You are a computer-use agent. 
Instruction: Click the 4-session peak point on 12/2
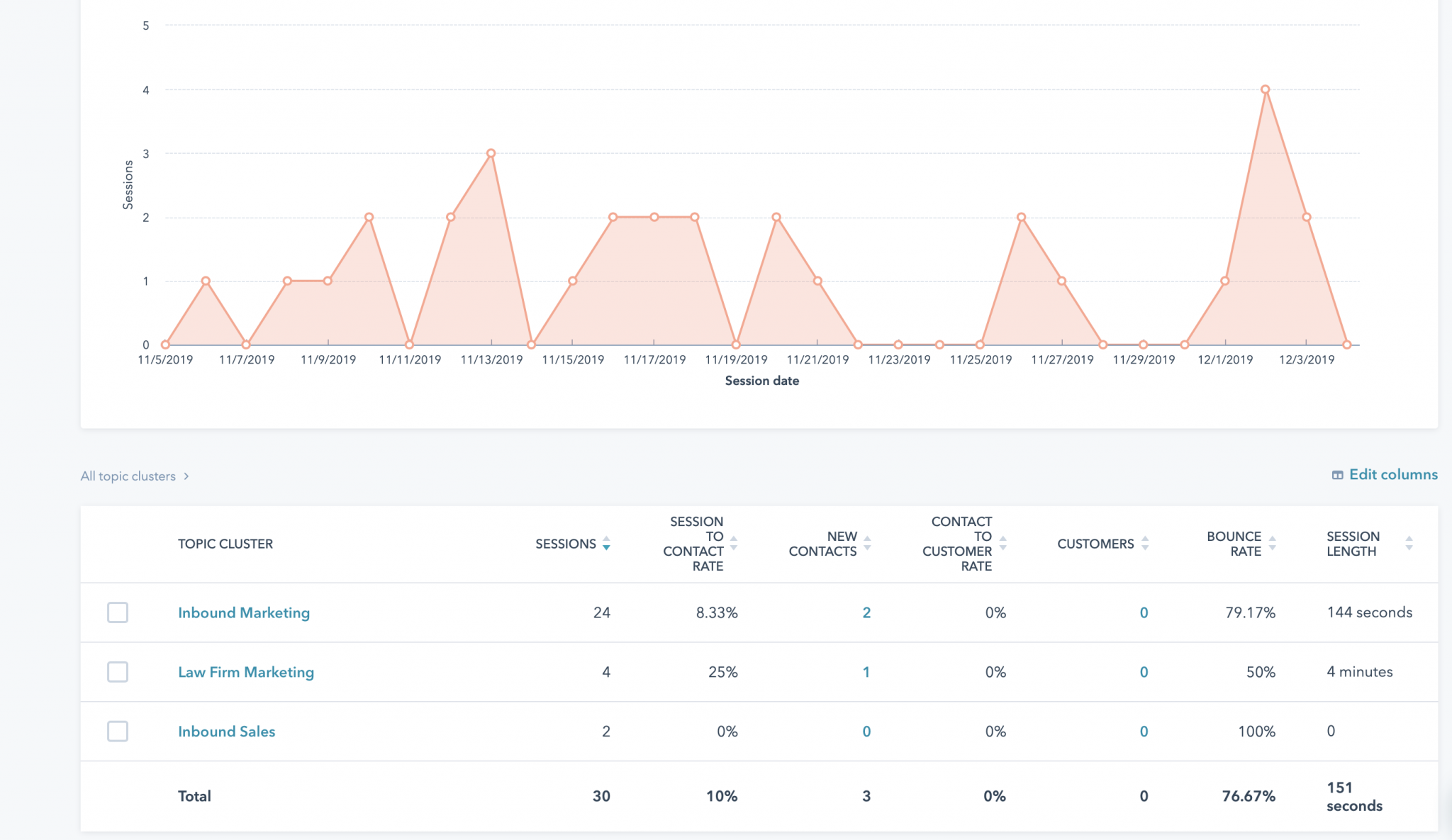(x=1266, y=89)
